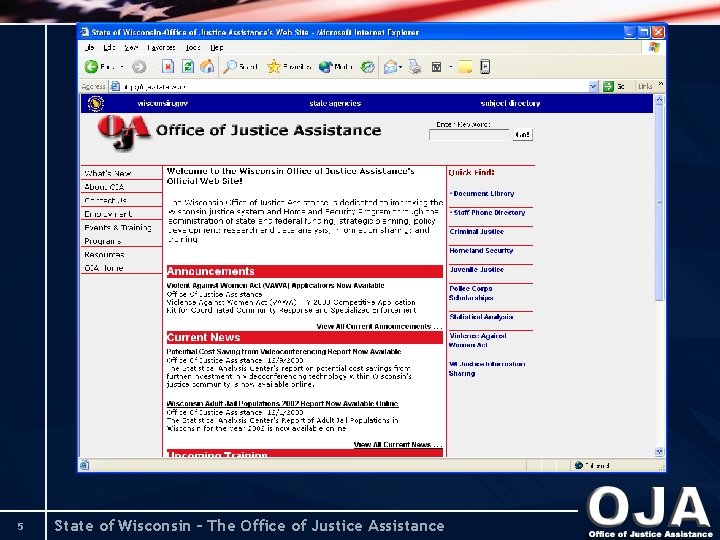Open What's New in the left navigation
Image resolution: width=720 pixels, height=540 pixels.
point(108,173)
